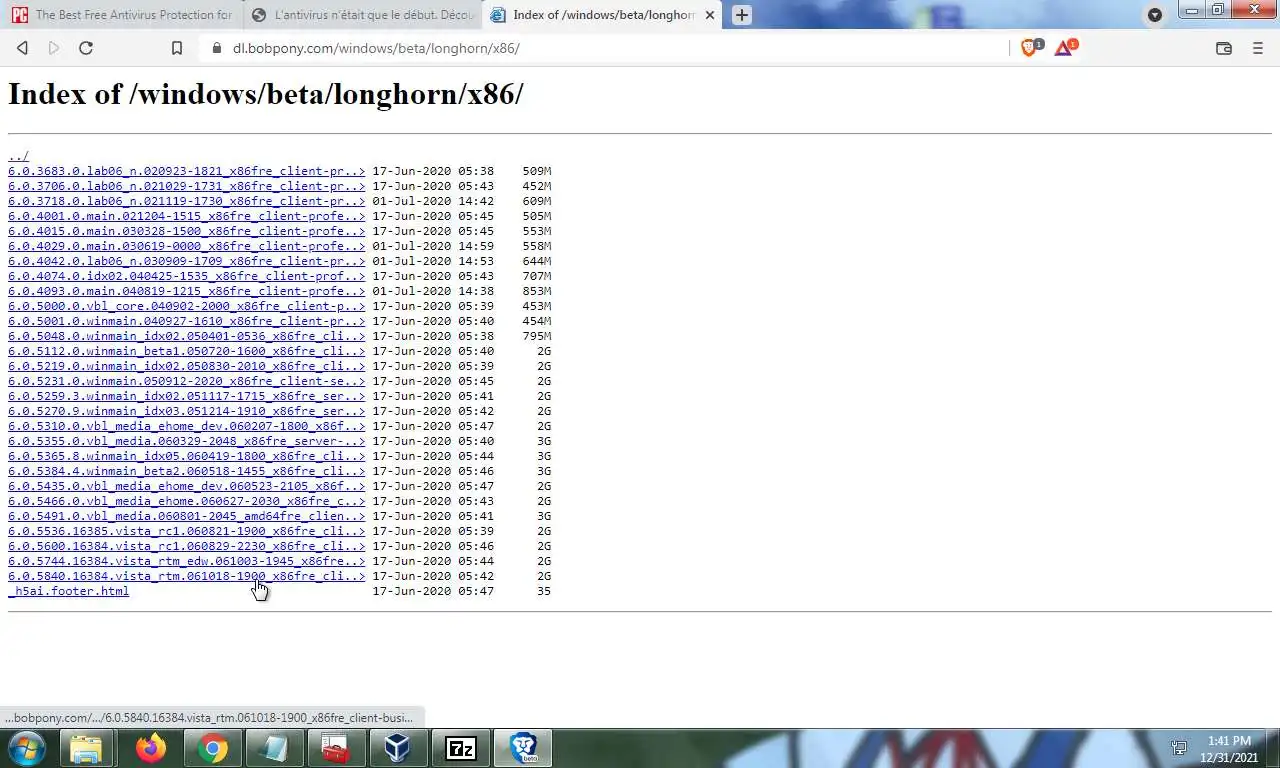Screen dimensions: 1280x768
Task: Open 6.0.5112.0.winmain_beta1 build link
Action: pyautogui.click(x=187, y=351)
